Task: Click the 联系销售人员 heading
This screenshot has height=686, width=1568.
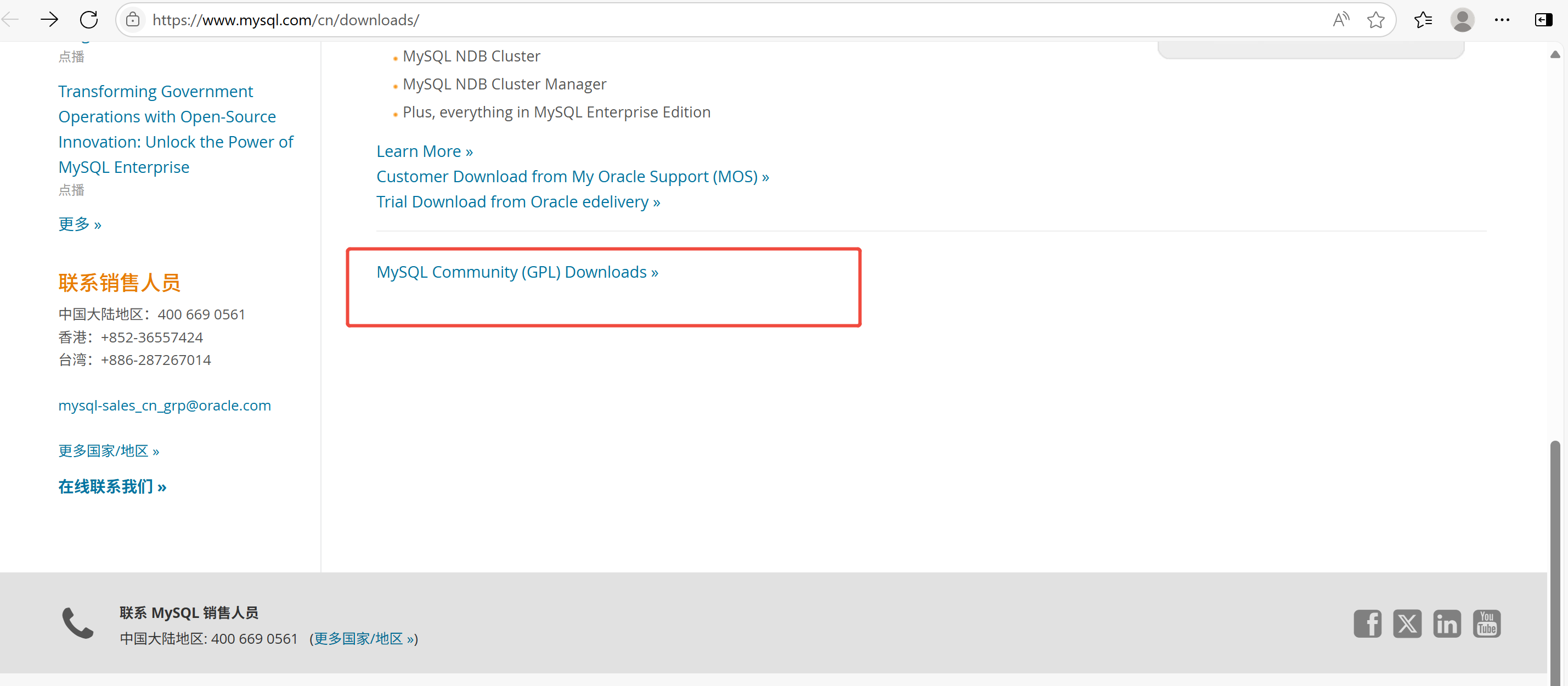Action: point(119,283)
